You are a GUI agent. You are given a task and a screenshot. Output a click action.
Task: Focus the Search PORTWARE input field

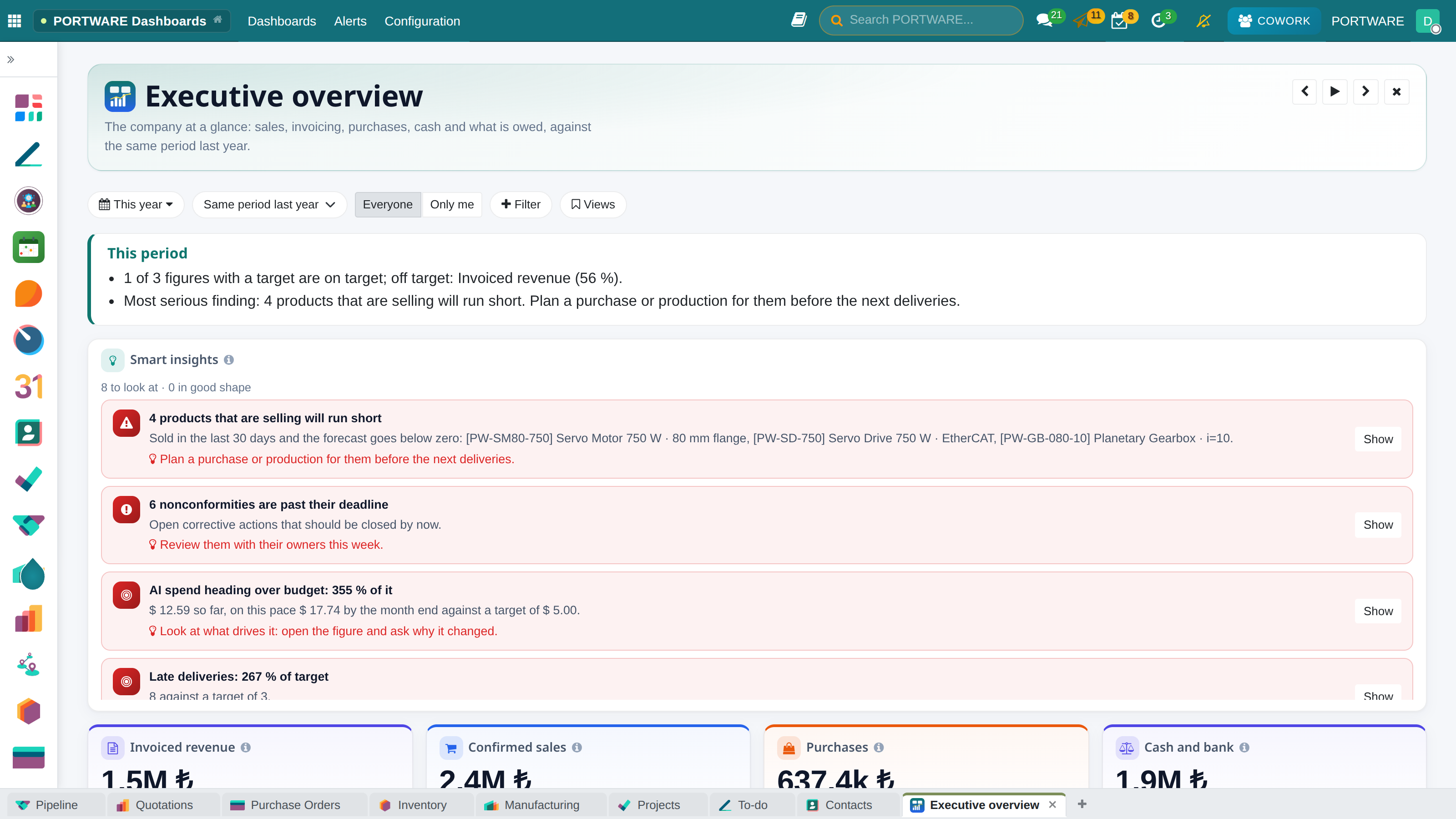tap(921, 20)
